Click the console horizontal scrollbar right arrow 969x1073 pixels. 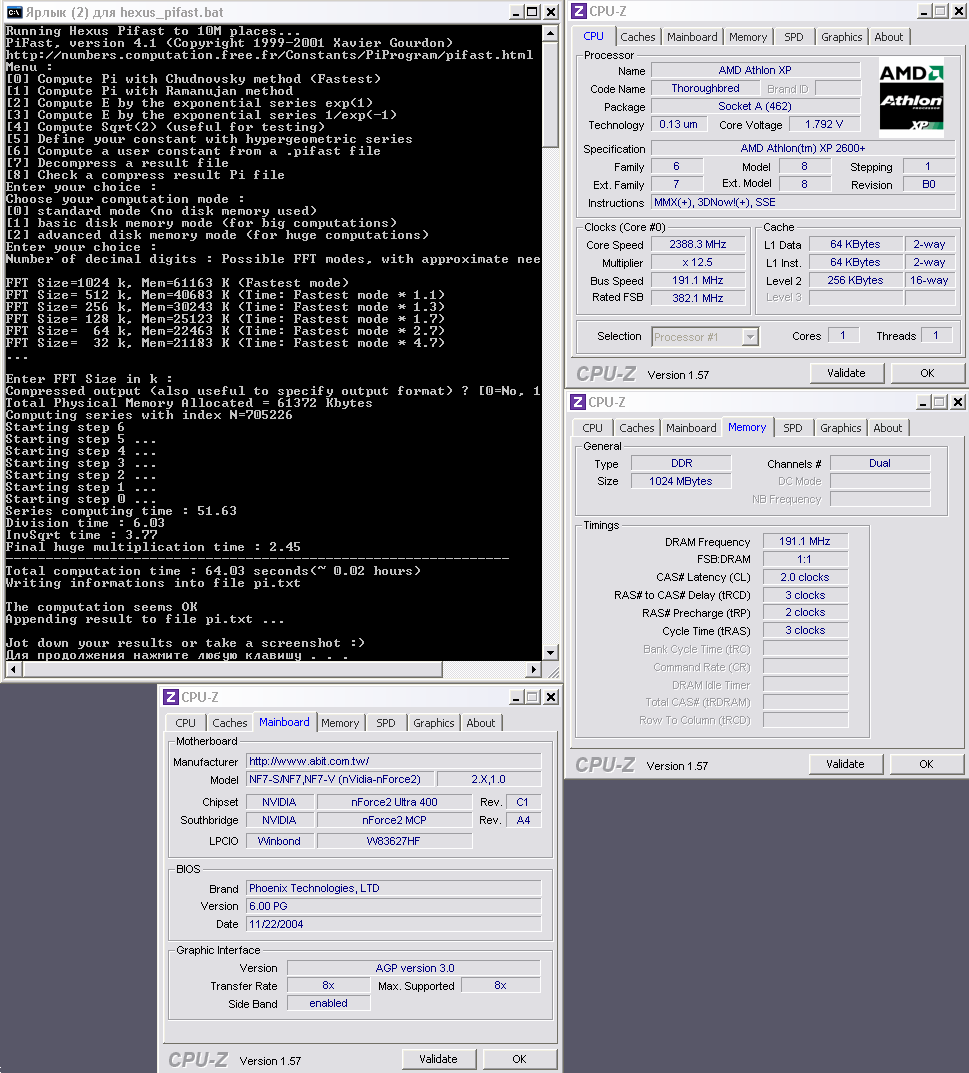534,669
